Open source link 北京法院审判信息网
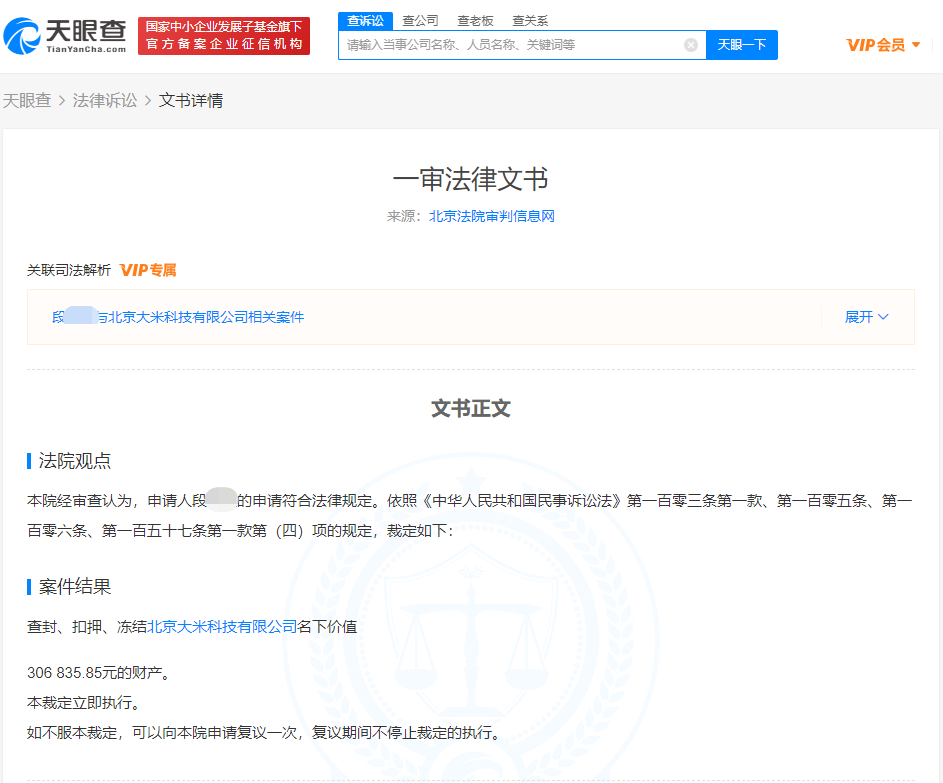The width and height of the screenshot is (943, 783). coord(491,216)
